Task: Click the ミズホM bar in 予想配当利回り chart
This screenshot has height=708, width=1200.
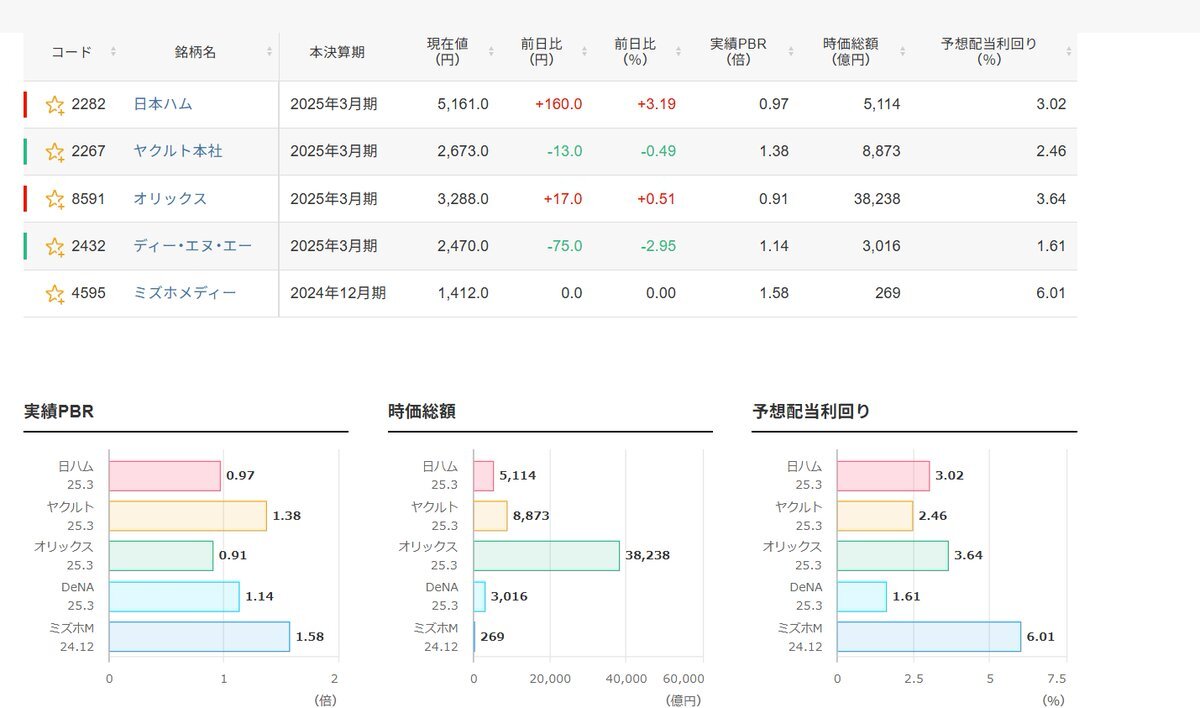Action: point(929,636)
